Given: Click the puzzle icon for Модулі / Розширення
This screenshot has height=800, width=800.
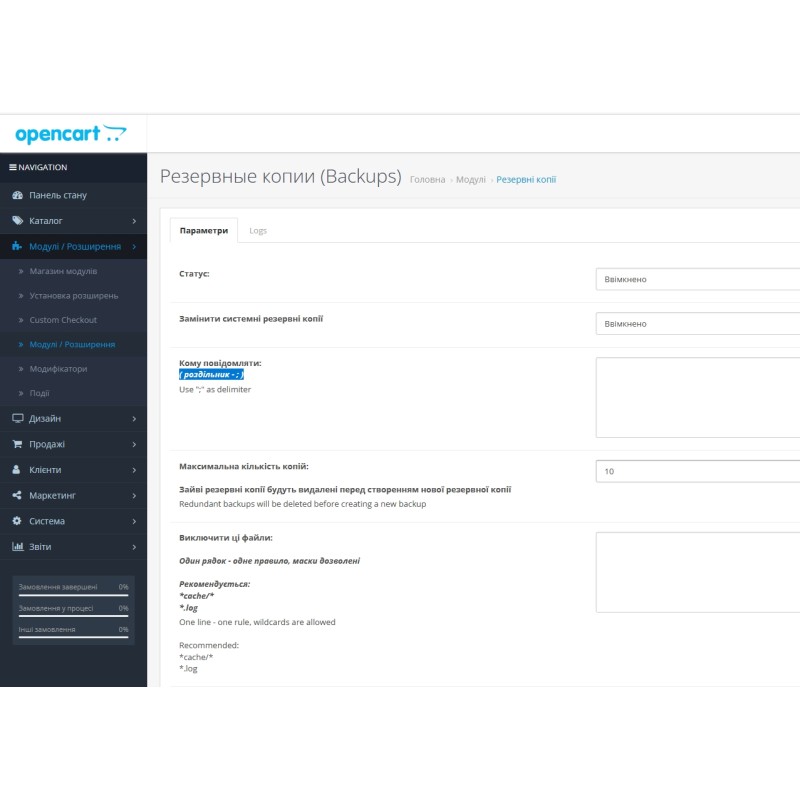Looking at the screenshot, I should point(17,246).
